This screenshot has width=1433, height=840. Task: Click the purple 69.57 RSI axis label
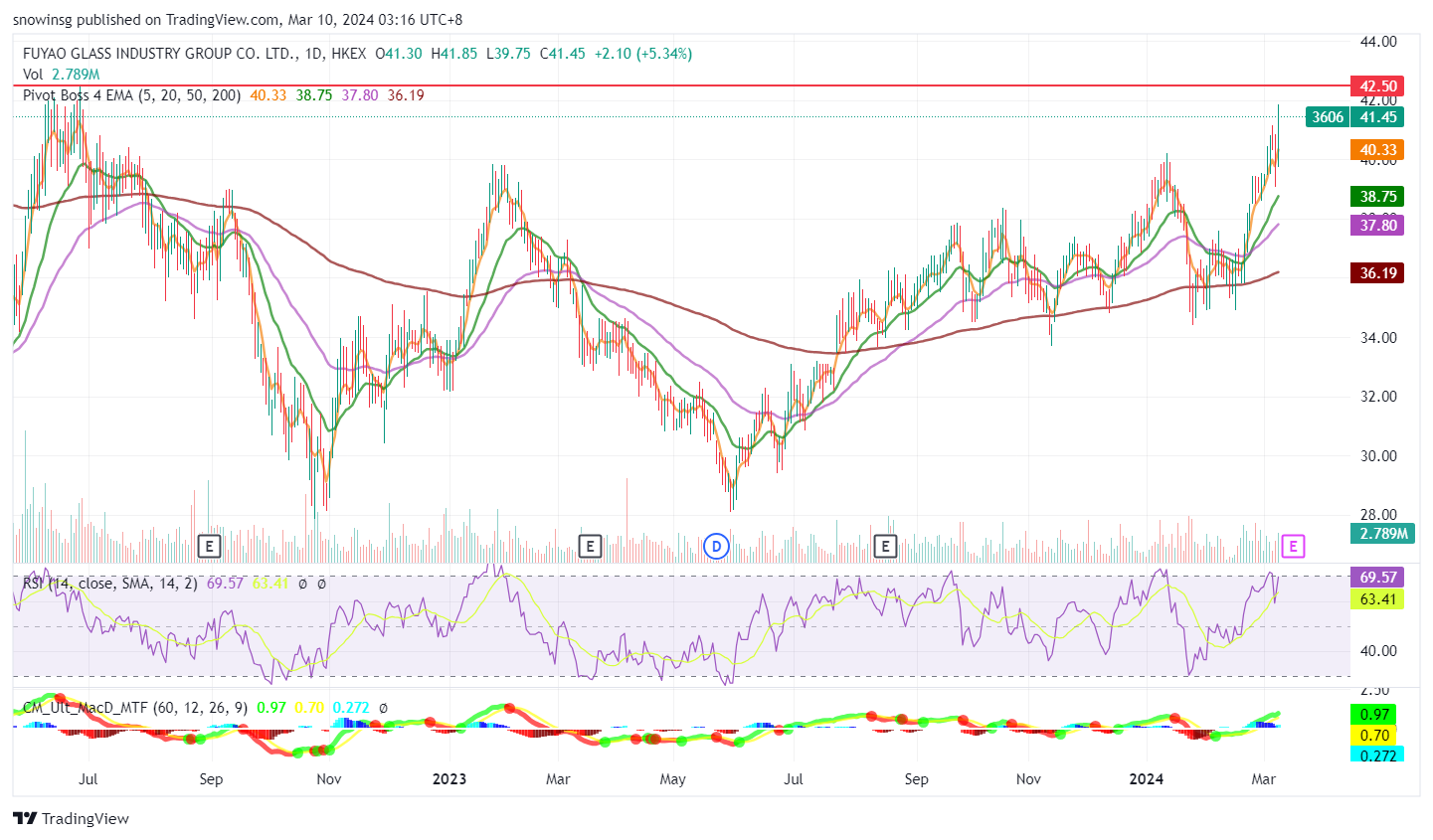click(1376, 578)
